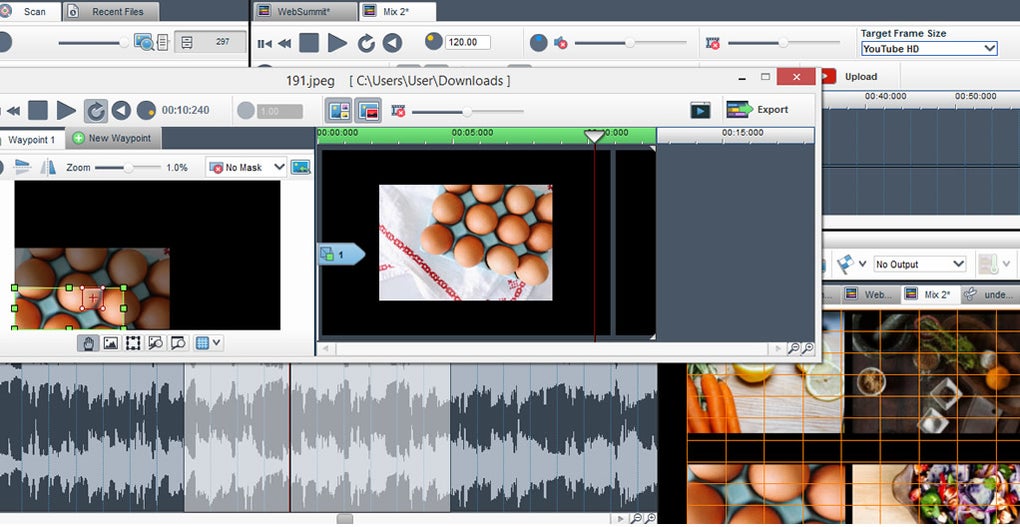The width and height of the screenshot is (1020, 527).
Task: Click the 120.00 tempo field
Action: tap(468, 42)
